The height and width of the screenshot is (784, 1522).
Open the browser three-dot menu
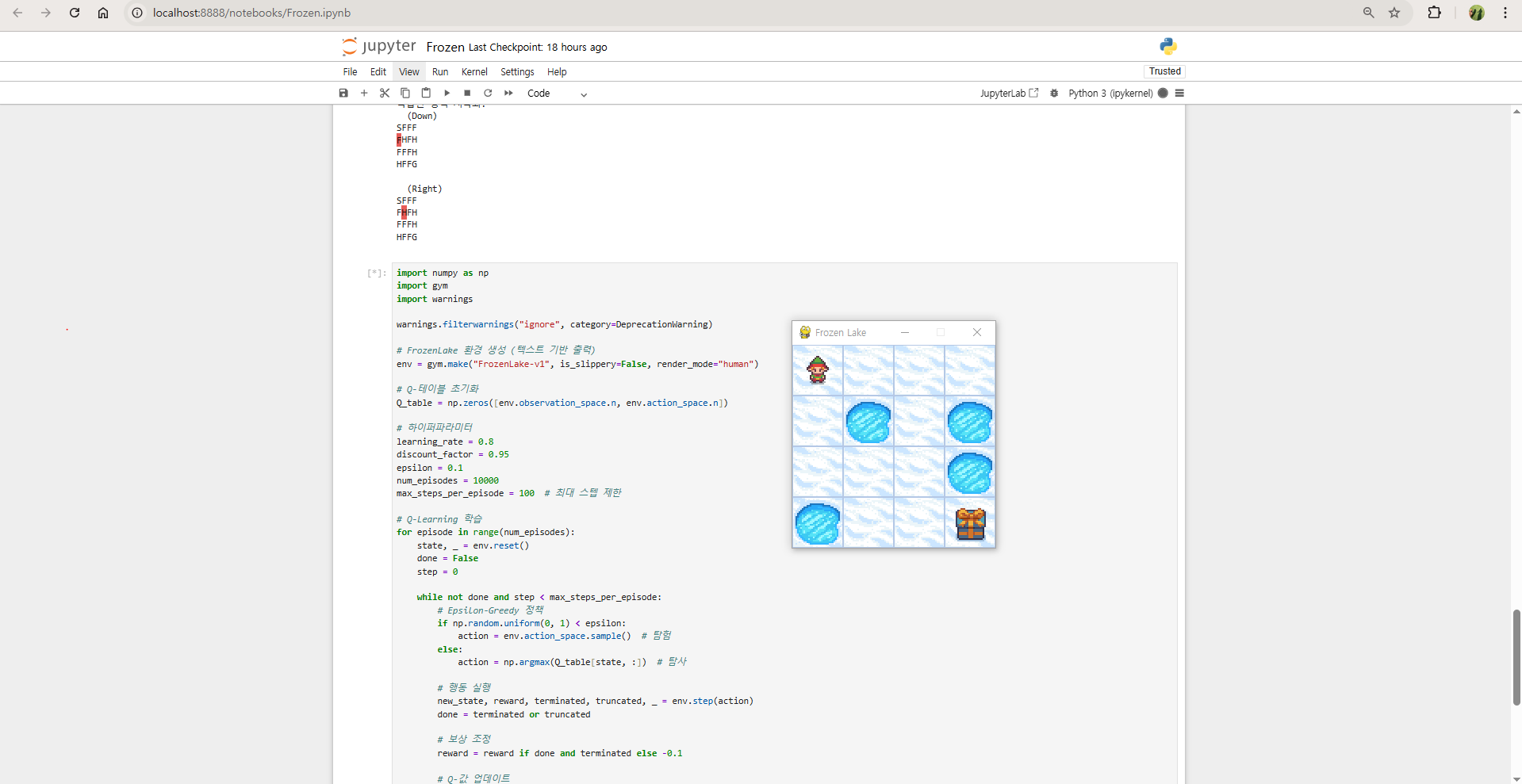coord(1505,13)
